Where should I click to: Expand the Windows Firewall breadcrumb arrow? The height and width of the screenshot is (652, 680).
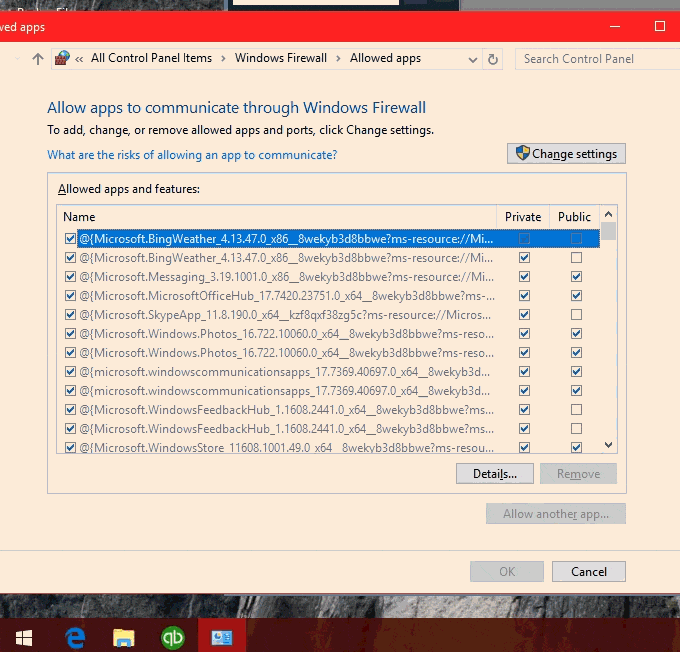(338, 59)
